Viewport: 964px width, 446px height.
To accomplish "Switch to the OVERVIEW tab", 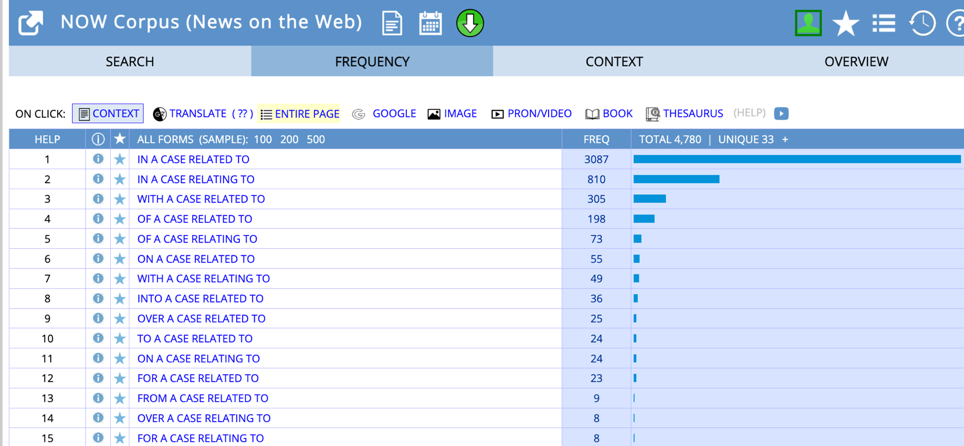I will coord(856,62).
